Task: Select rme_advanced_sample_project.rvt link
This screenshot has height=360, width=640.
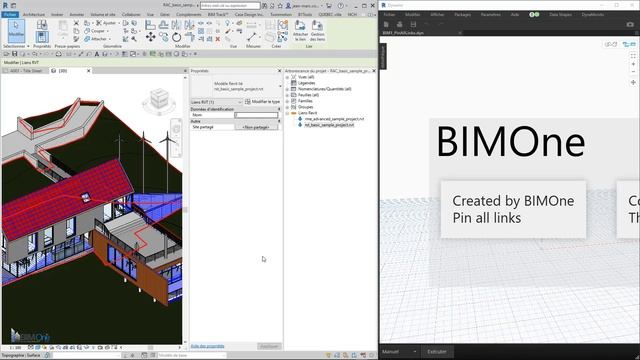Action: pos(334,119)
